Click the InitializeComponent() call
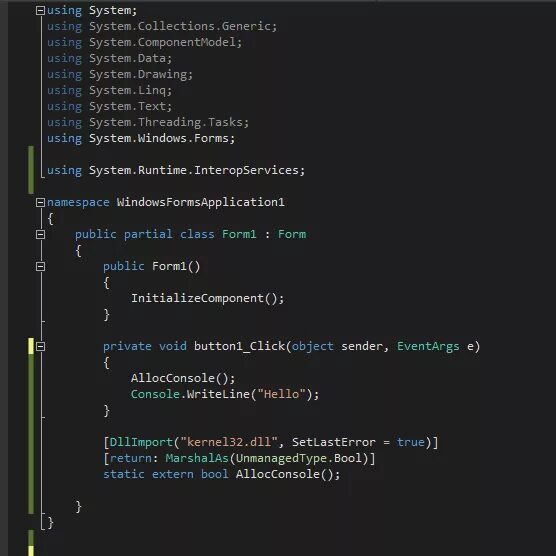 pyautogui.click(x=208, y=299)
